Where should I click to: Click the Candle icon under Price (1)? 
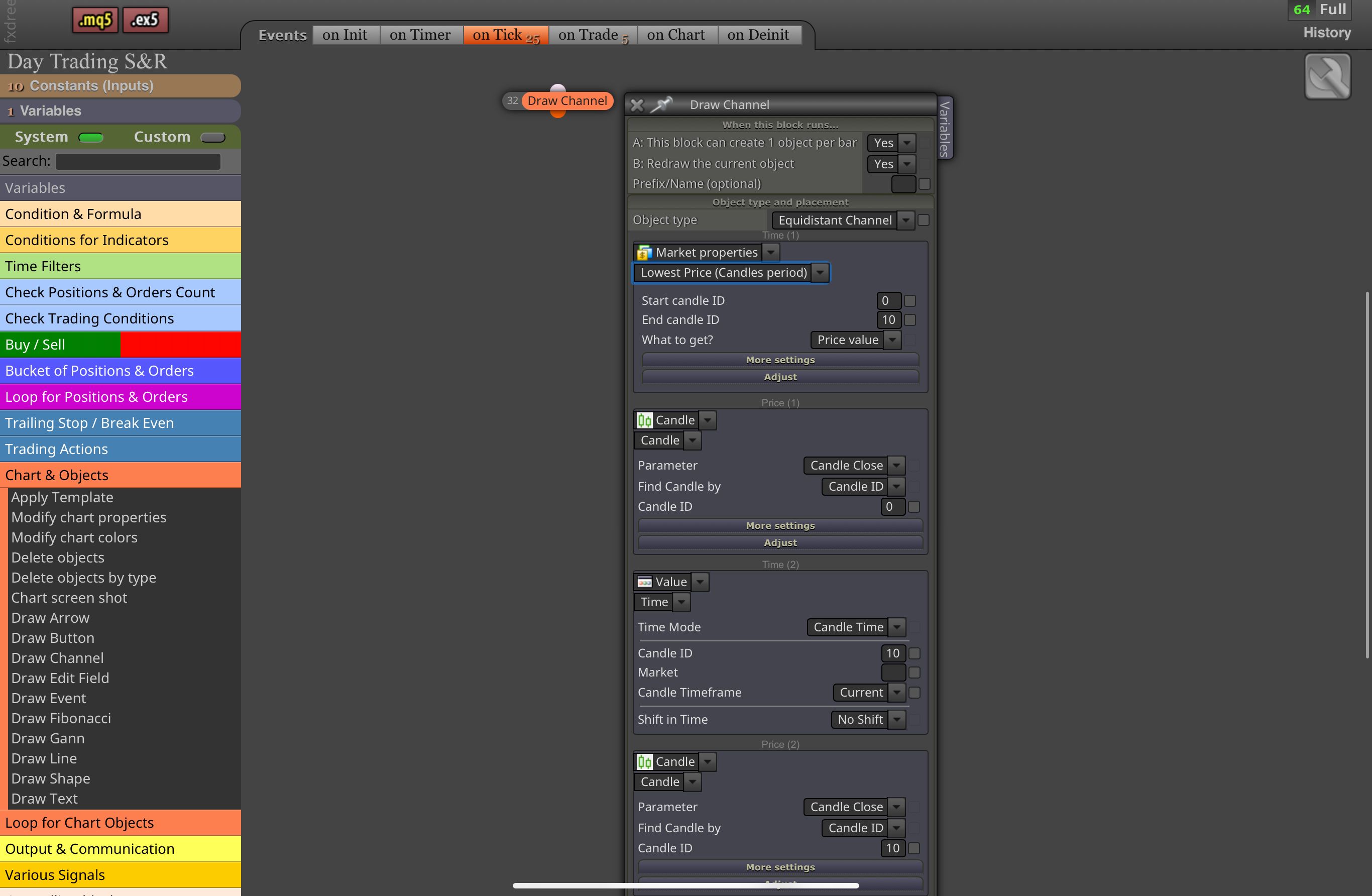click(644, 420)
